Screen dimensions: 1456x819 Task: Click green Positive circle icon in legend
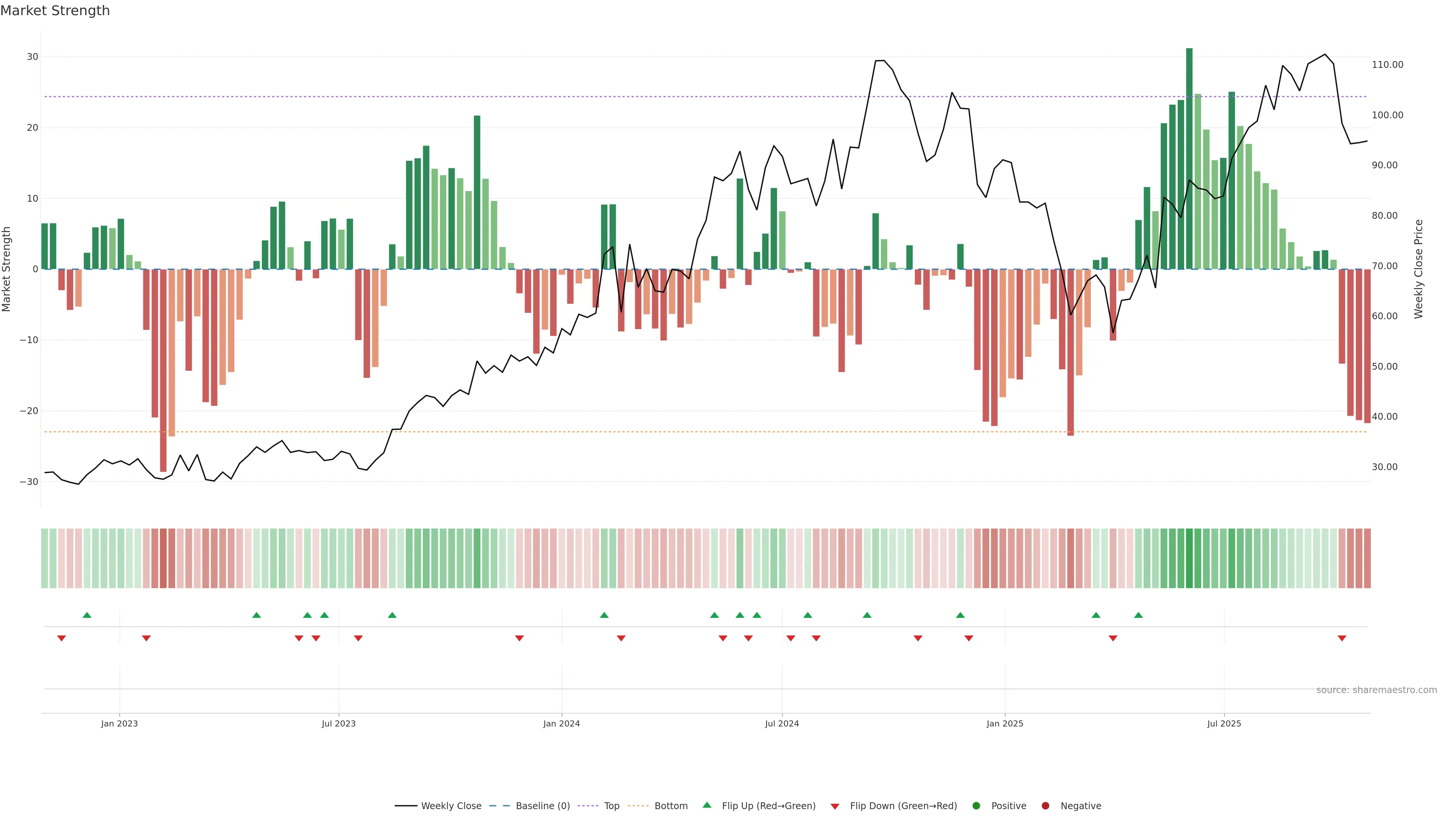point(976,806)
